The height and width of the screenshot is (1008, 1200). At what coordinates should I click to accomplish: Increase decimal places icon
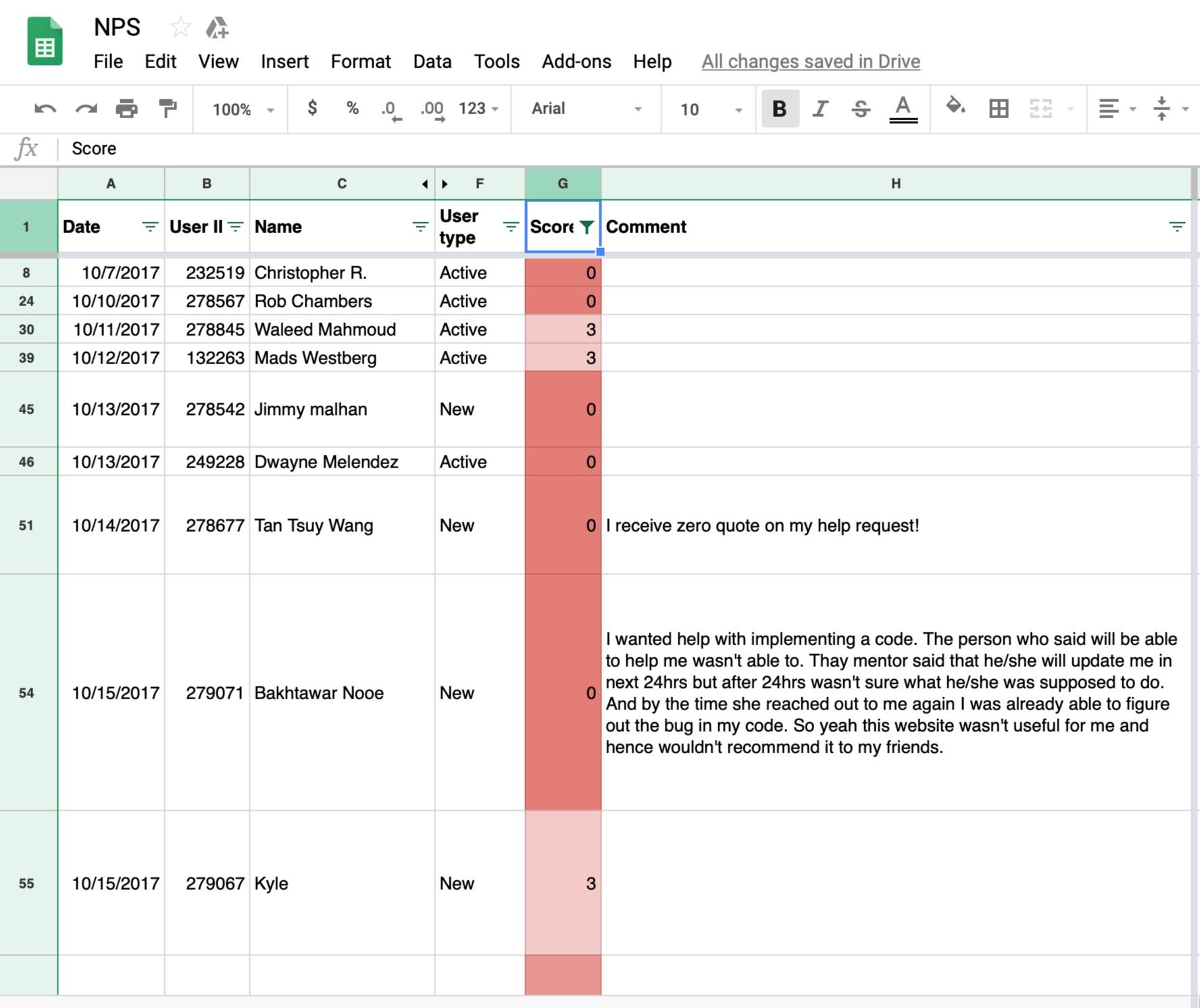[432, 109]
